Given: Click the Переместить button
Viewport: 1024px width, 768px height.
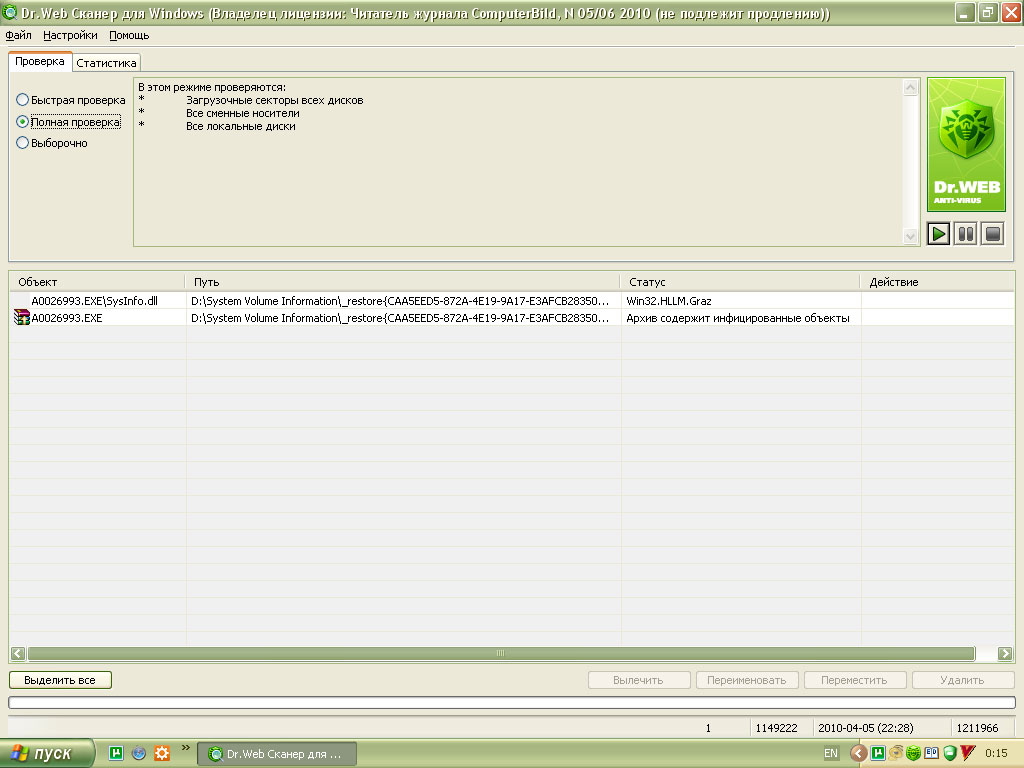Looking at the screenshot, I should [854, 680].
